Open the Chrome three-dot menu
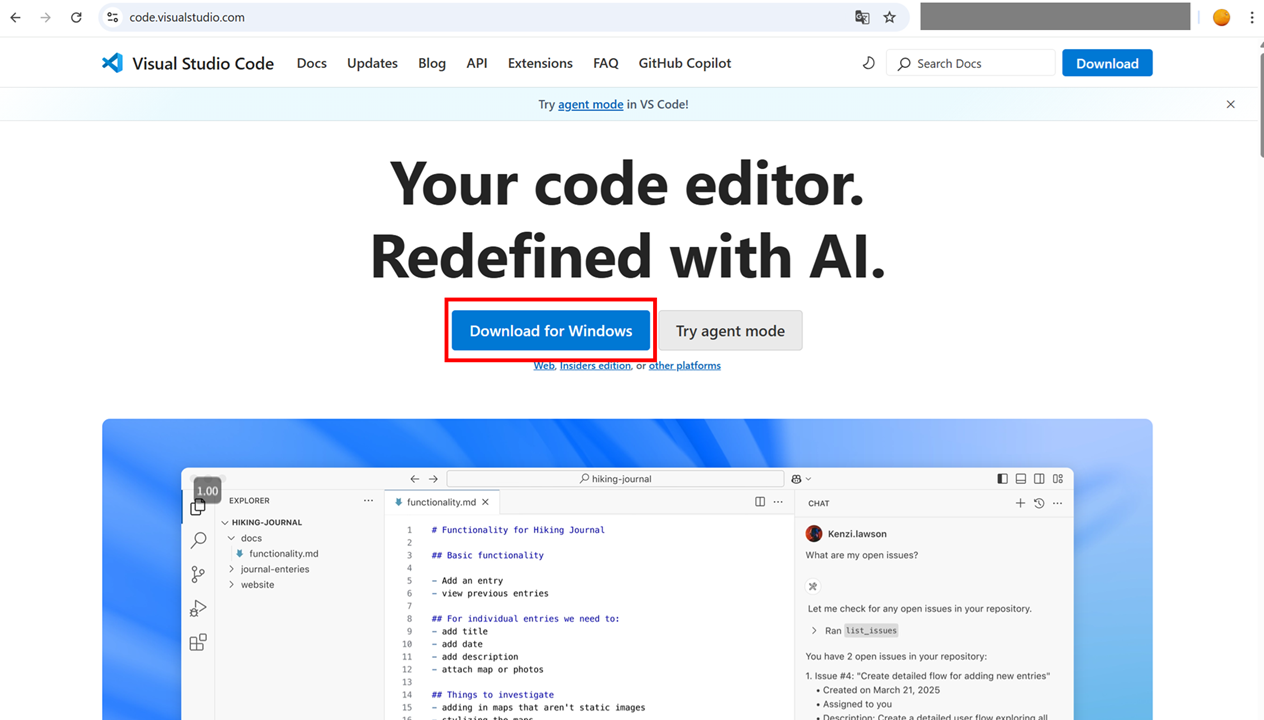Viewport: 1264px width, 720px height. click(x=1251, y=17)
